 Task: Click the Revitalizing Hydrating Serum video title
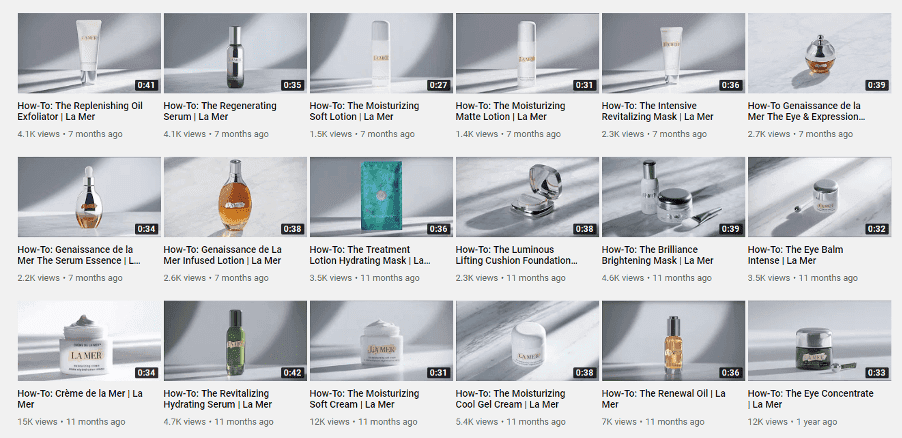[217, 399]
